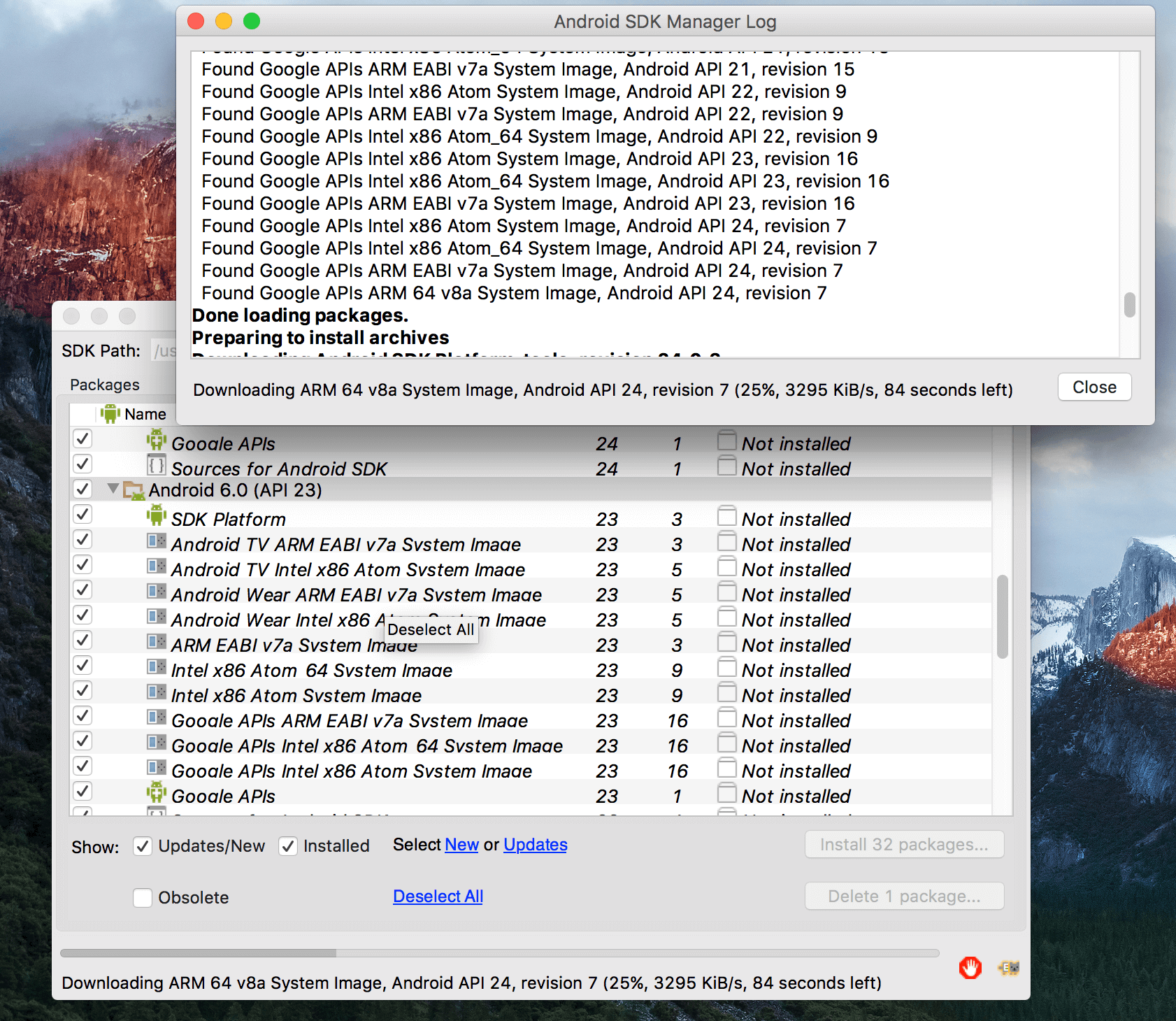Image resolution: width=1176 pixels, height=1021 pixels.
Task: Uncheck Intel x86 Atom_64 System Image checkbox
Action: [x=83, y=665]
